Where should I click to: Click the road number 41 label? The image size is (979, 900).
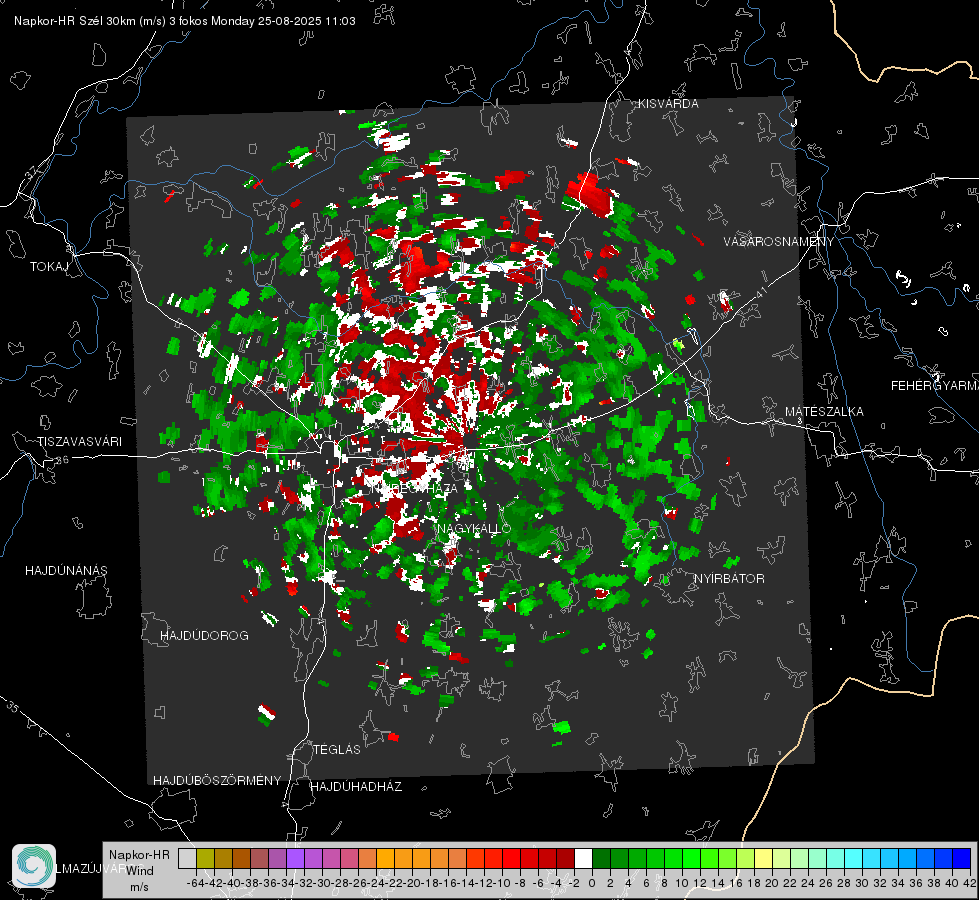coord(761,292)
